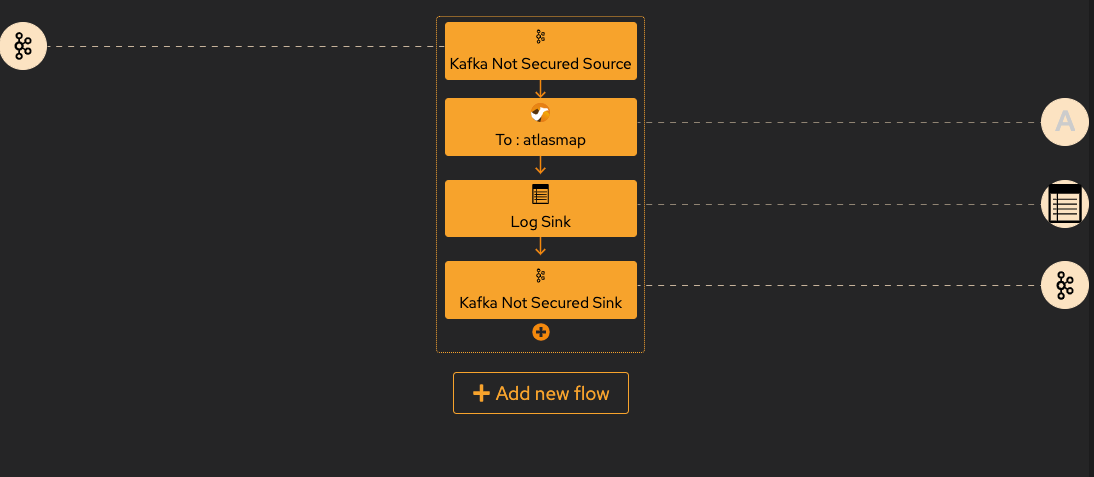Select the To : atlasmap step label

[540, 140]
